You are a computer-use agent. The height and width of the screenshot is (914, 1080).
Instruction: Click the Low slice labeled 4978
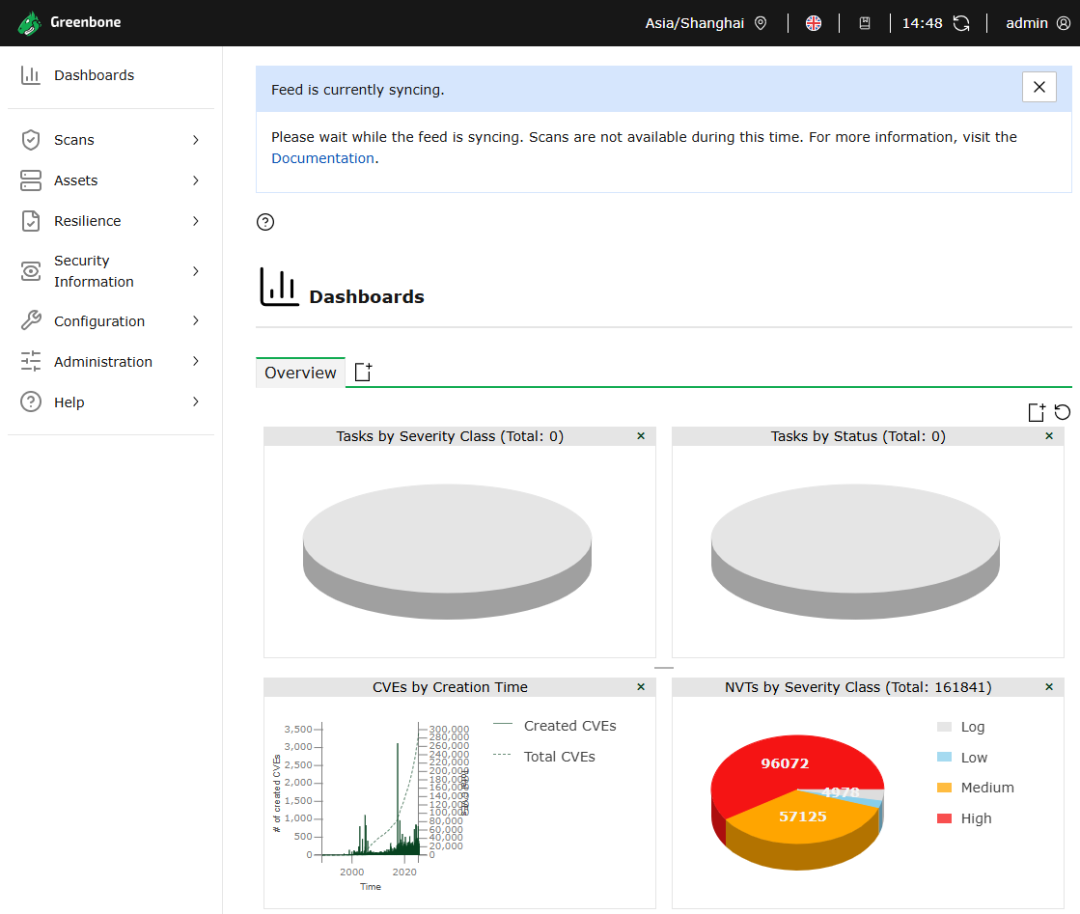870,800
